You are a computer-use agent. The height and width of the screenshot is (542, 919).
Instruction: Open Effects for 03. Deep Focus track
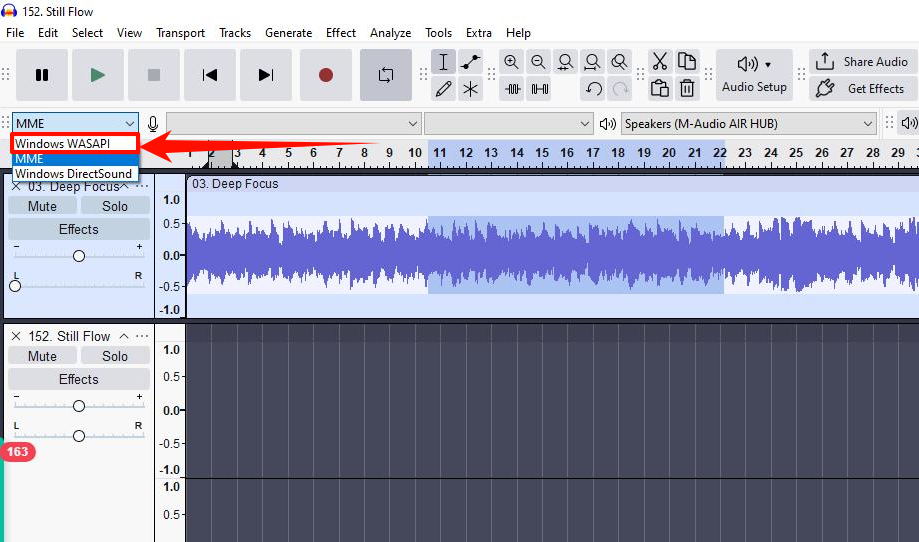pos(79,229)
